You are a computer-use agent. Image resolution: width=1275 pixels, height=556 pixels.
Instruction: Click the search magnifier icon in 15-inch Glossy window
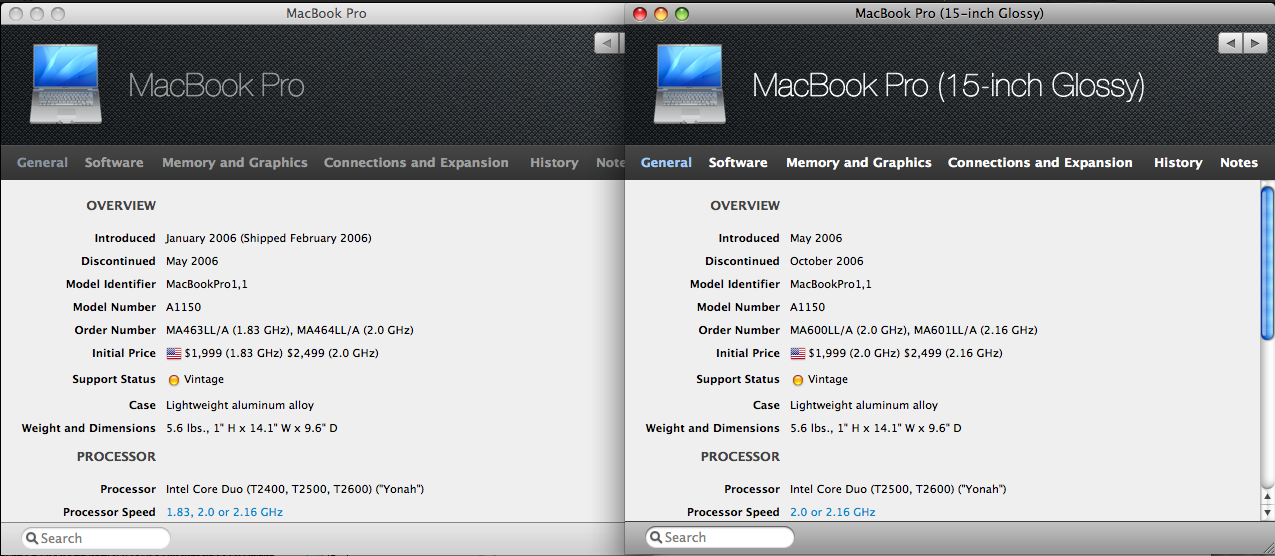click(655, 538)
